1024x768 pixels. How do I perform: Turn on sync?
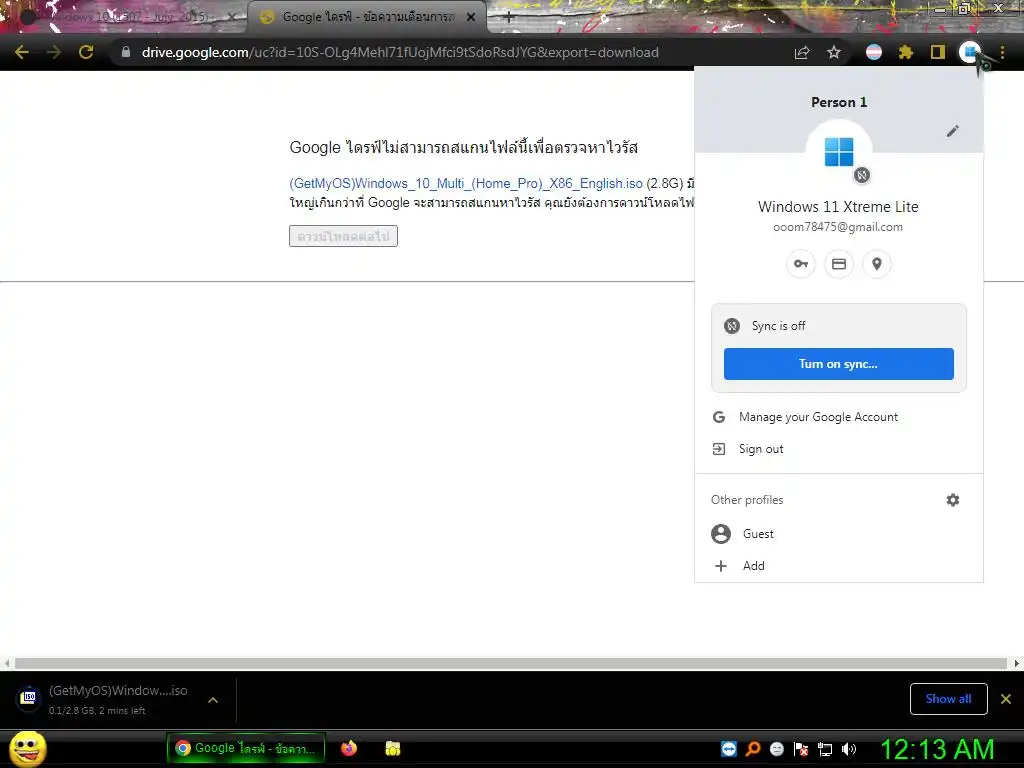click(x=839, y=364)
